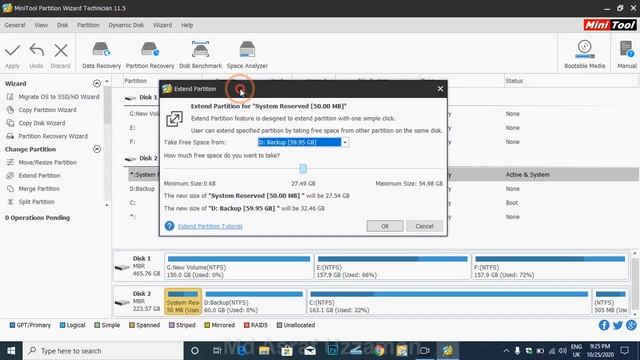Click the Apply checkmark icon

(12, 51)
